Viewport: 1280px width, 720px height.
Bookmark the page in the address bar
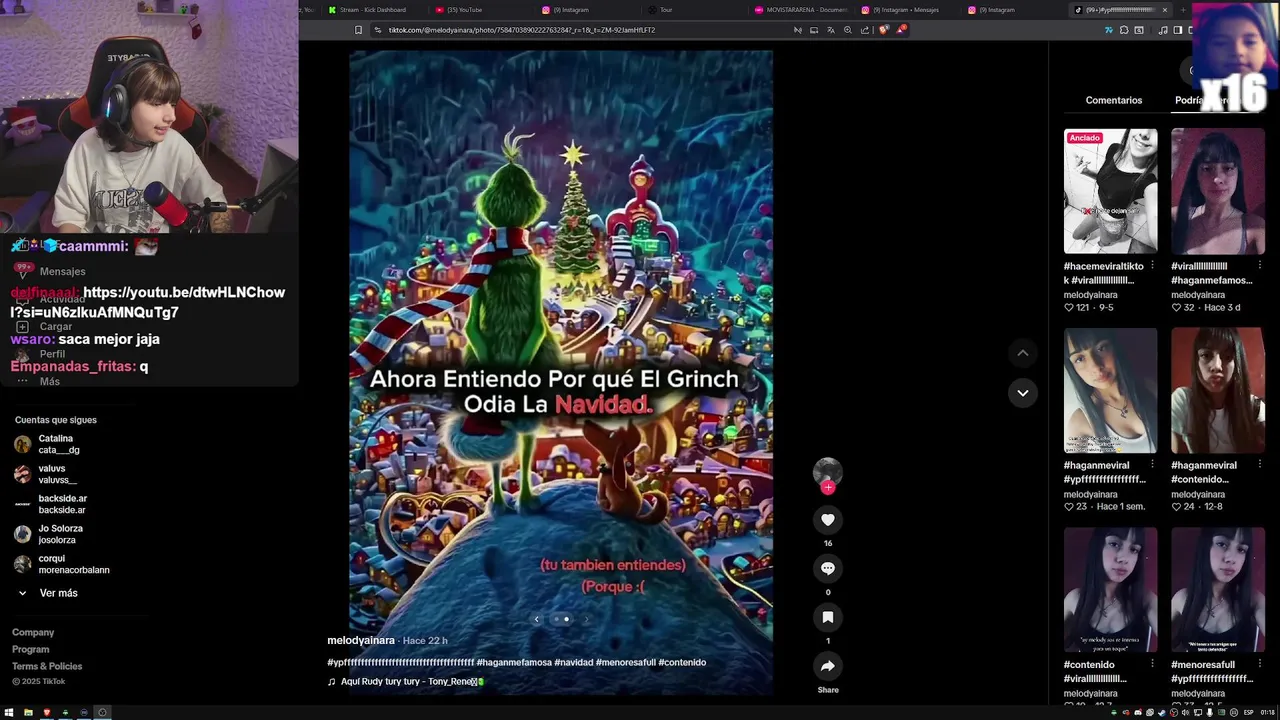pos(358,30)
